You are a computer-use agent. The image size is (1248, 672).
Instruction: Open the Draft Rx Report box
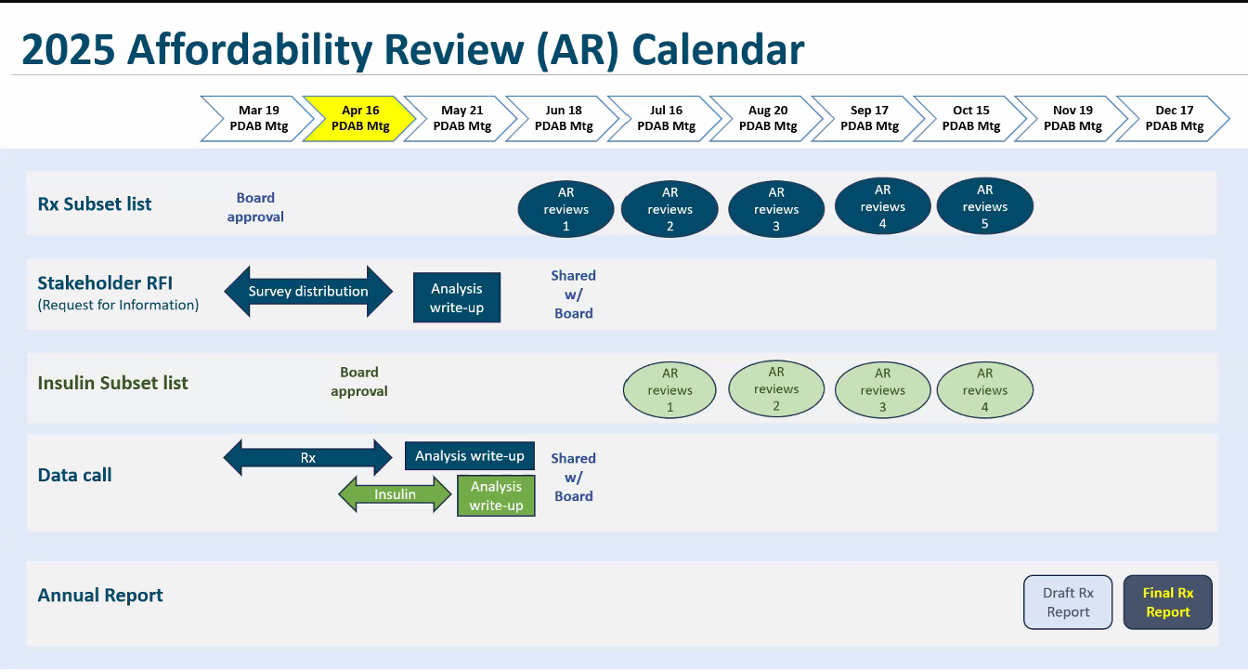click(1068, 602)
